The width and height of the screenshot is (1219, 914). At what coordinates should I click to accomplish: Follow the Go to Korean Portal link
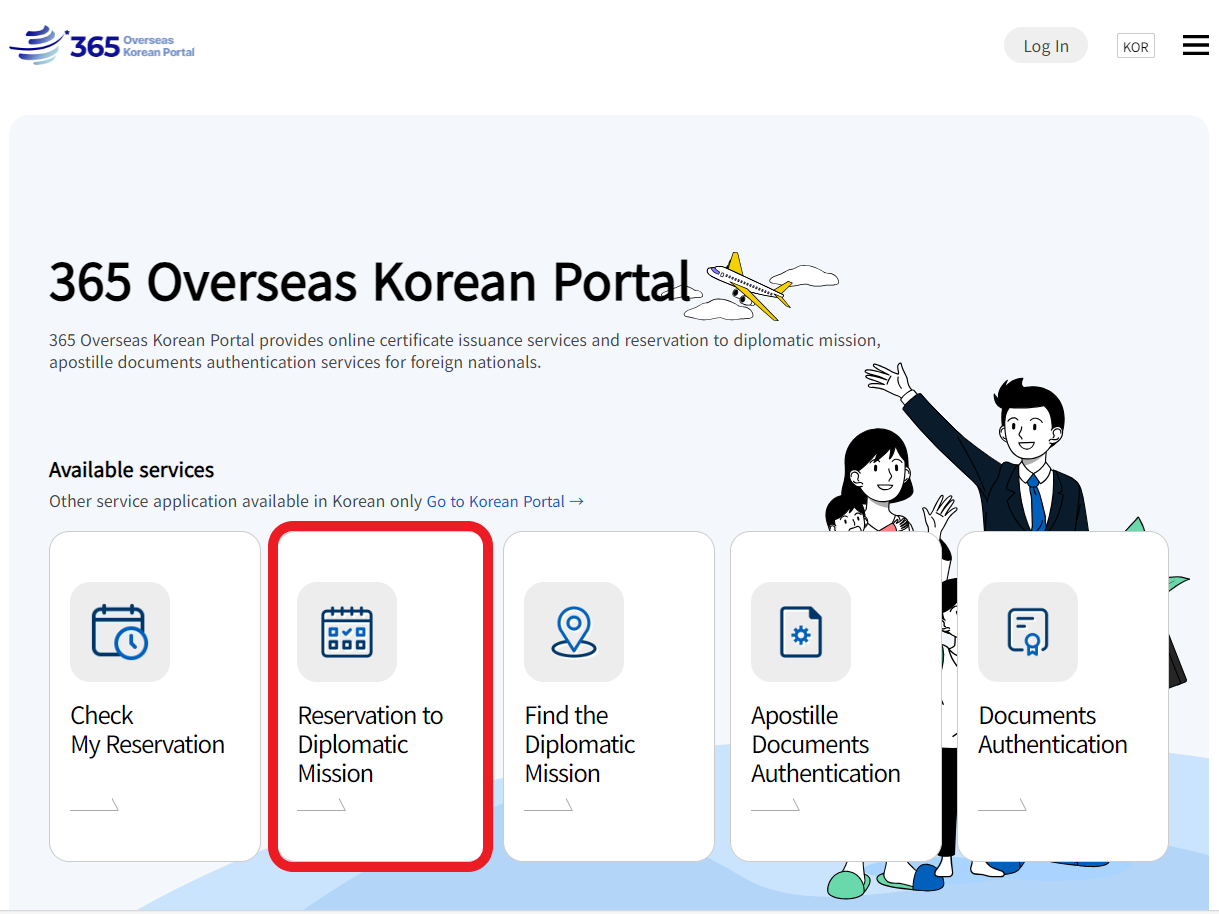tap(504, 501)
